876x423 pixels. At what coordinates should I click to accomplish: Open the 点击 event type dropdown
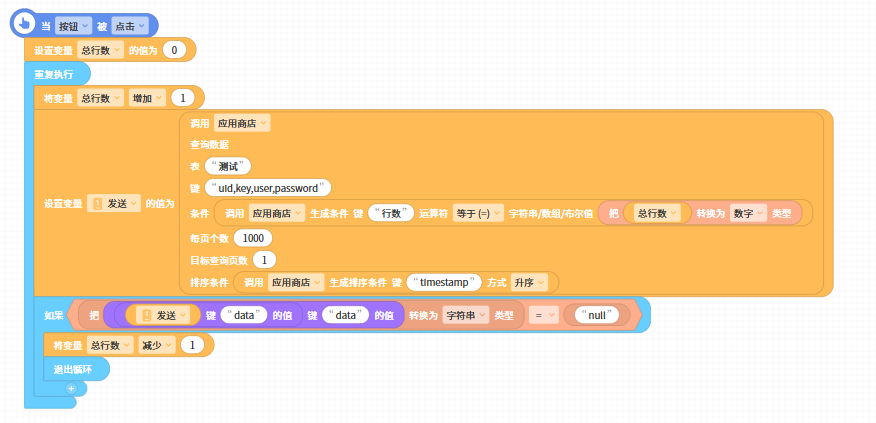click(x=130, y=26)
